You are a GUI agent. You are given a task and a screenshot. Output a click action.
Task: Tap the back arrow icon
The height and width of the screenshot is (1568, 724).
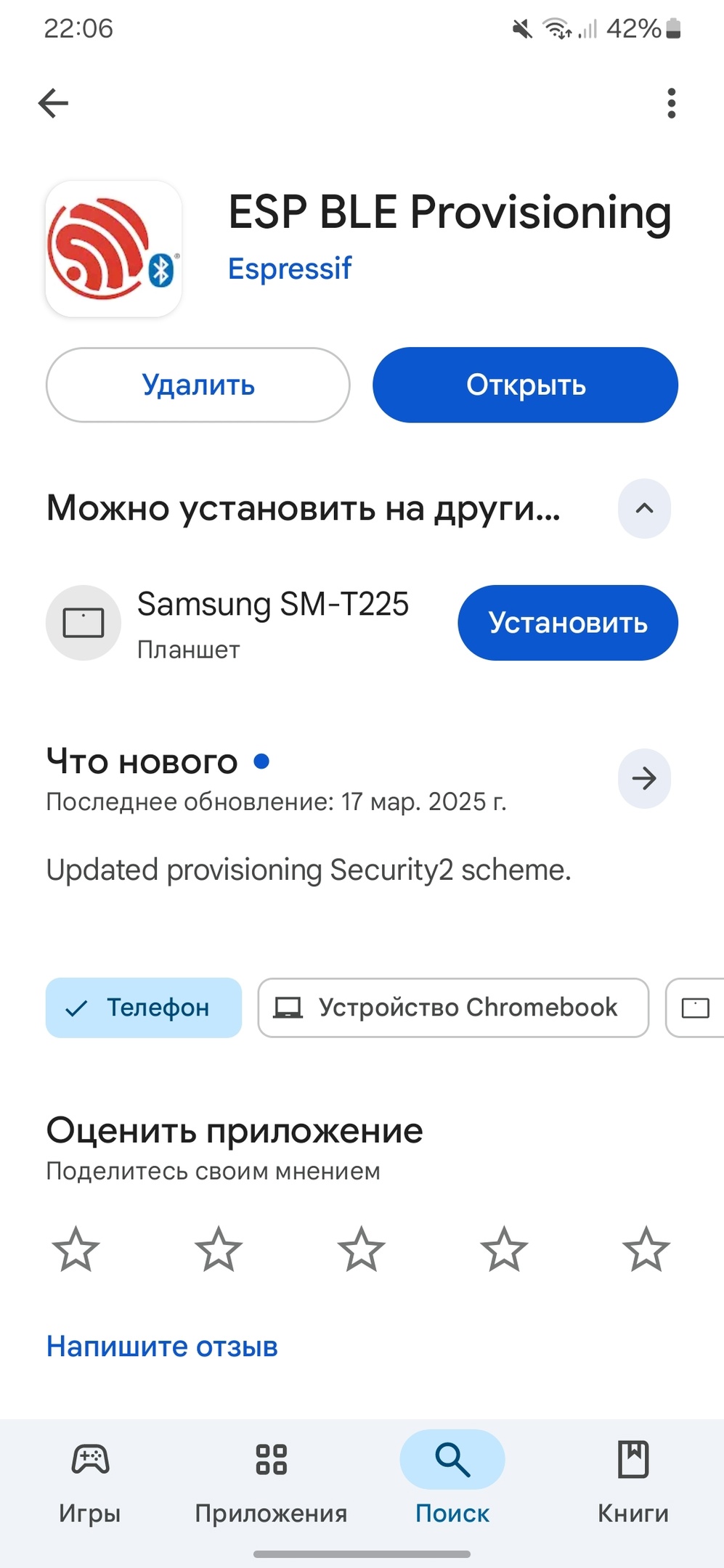[53, 103]
